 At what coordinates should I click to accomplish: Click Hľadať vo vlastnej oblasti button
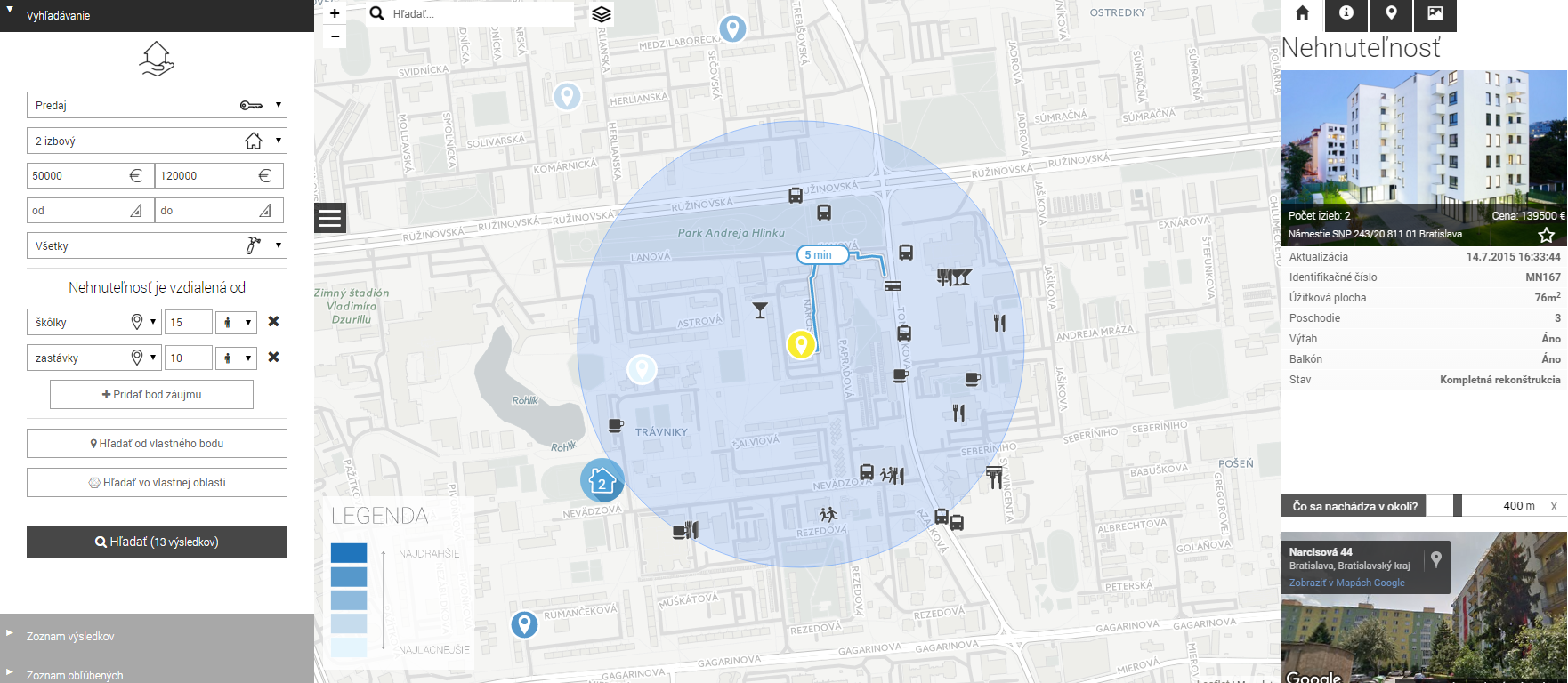(157, 482)
